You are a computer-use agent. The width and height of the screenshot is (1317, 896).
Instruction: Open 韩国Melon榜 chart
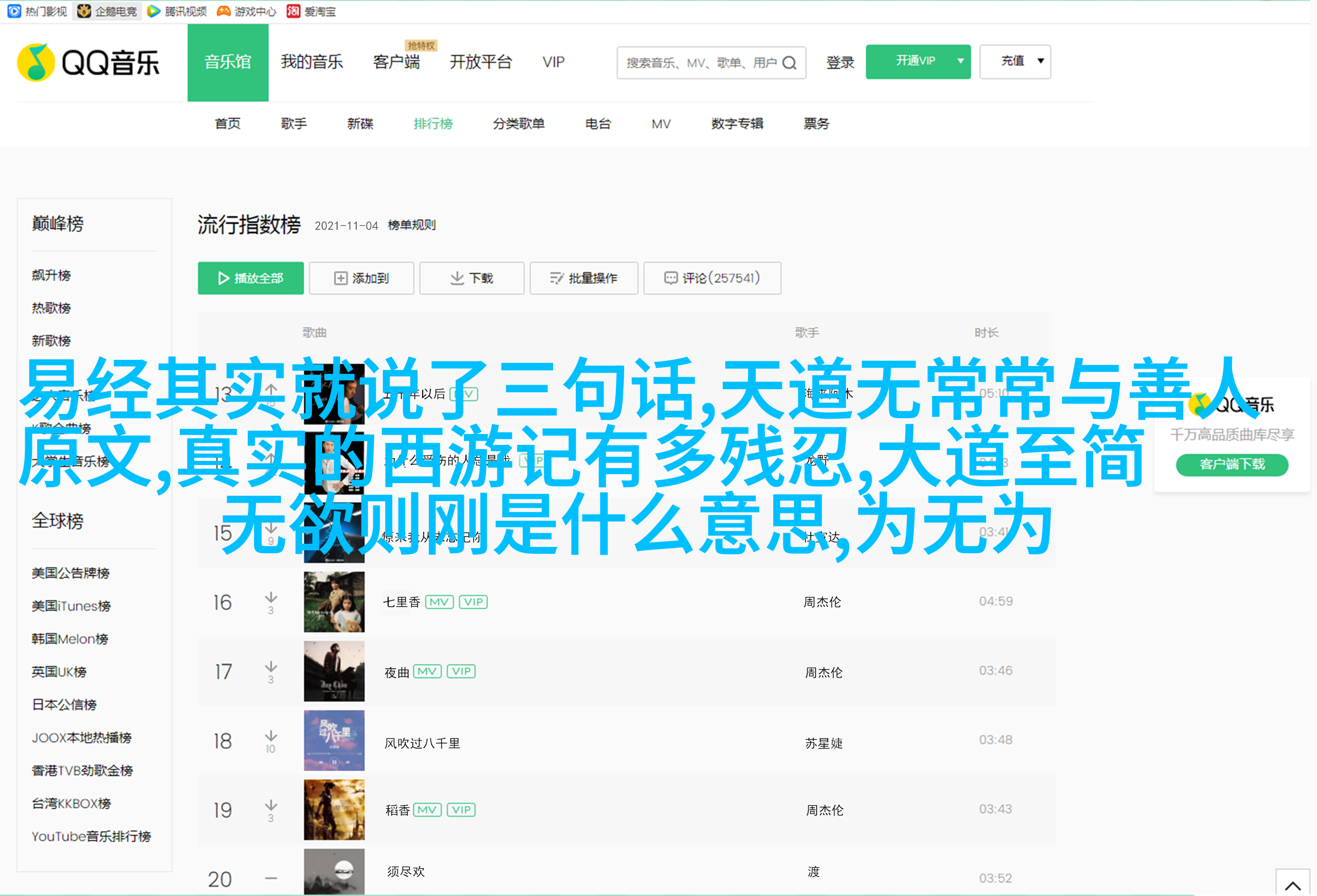click(70, 639)
